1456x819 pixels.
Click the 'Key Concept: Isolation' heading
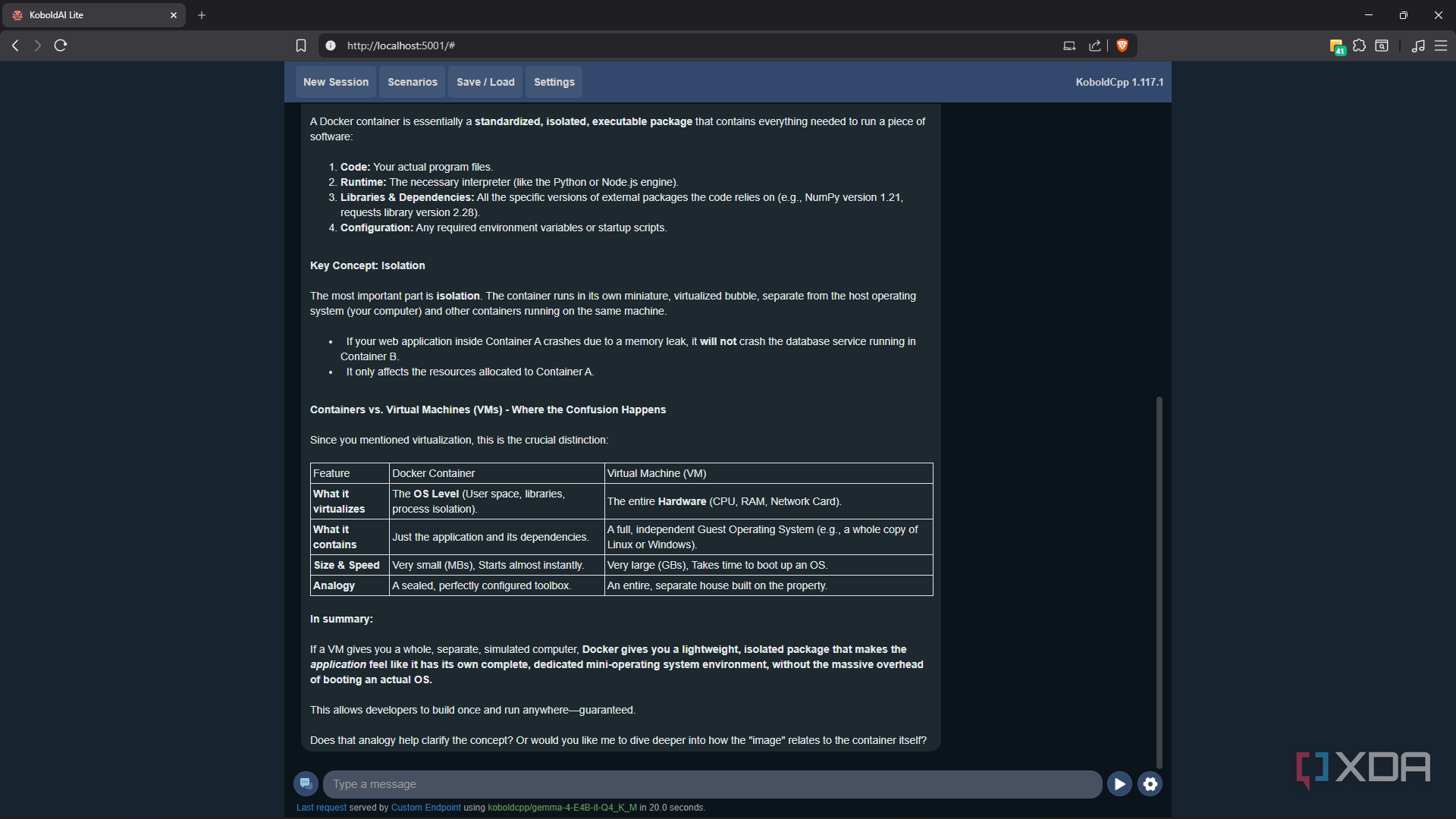point(368,265)
